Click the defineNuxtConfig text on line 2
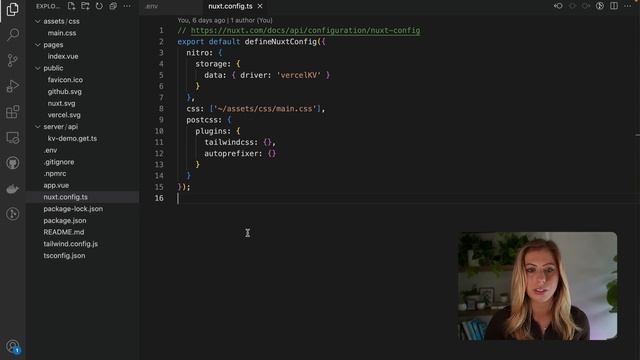The height and width of the screenshot is (360, 640). click(x=280, y=42)
